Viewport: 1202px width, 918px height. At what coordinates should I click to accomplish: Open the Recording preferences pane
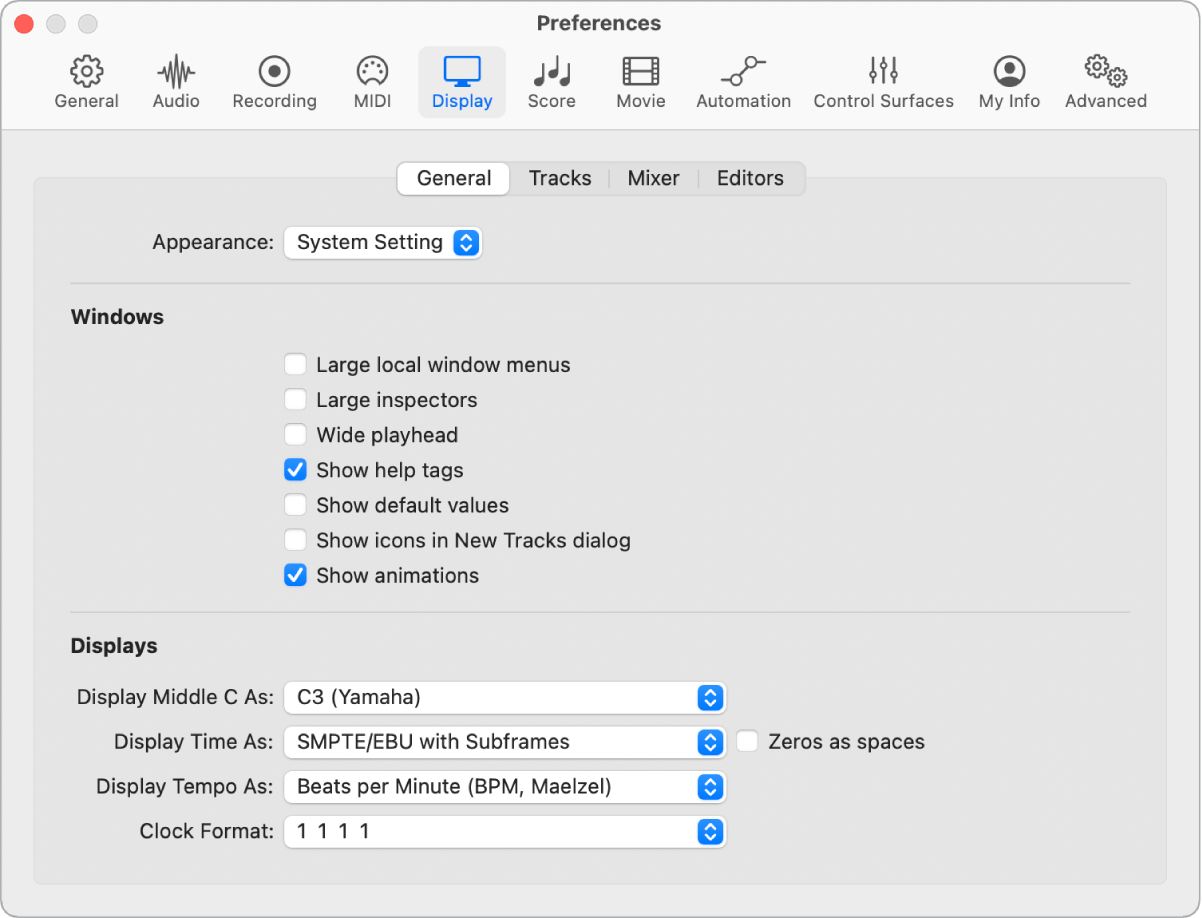[274, 82]
